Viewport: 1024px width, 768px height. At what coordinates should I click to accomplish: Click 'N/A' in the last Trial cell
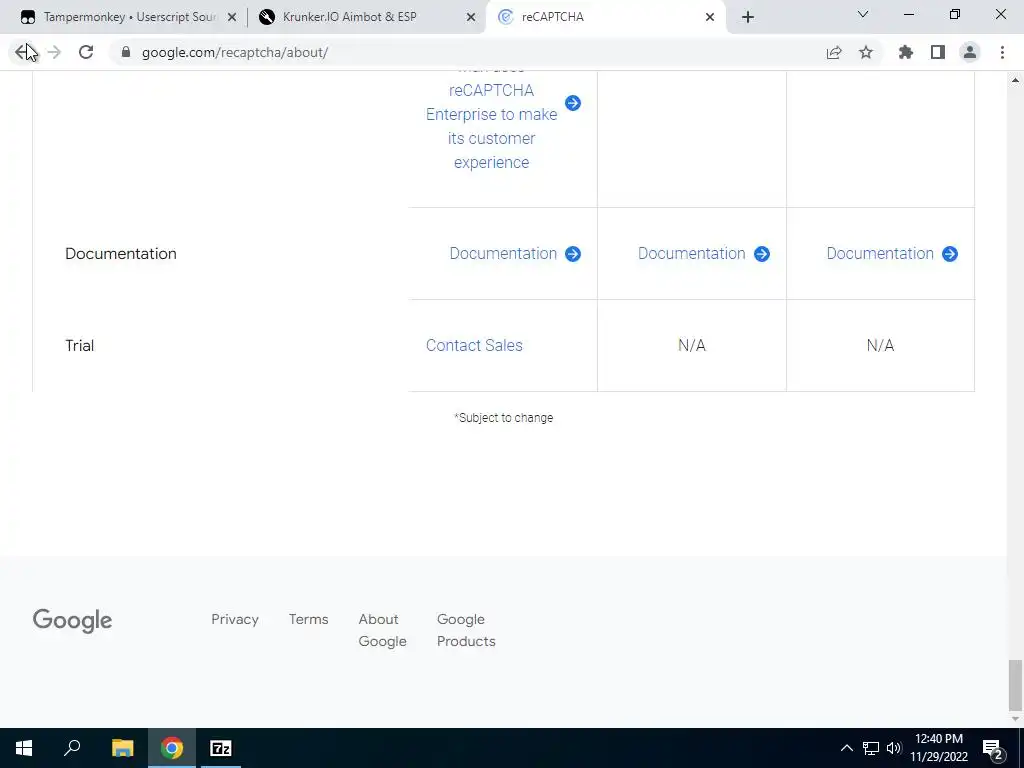[880, 345]
